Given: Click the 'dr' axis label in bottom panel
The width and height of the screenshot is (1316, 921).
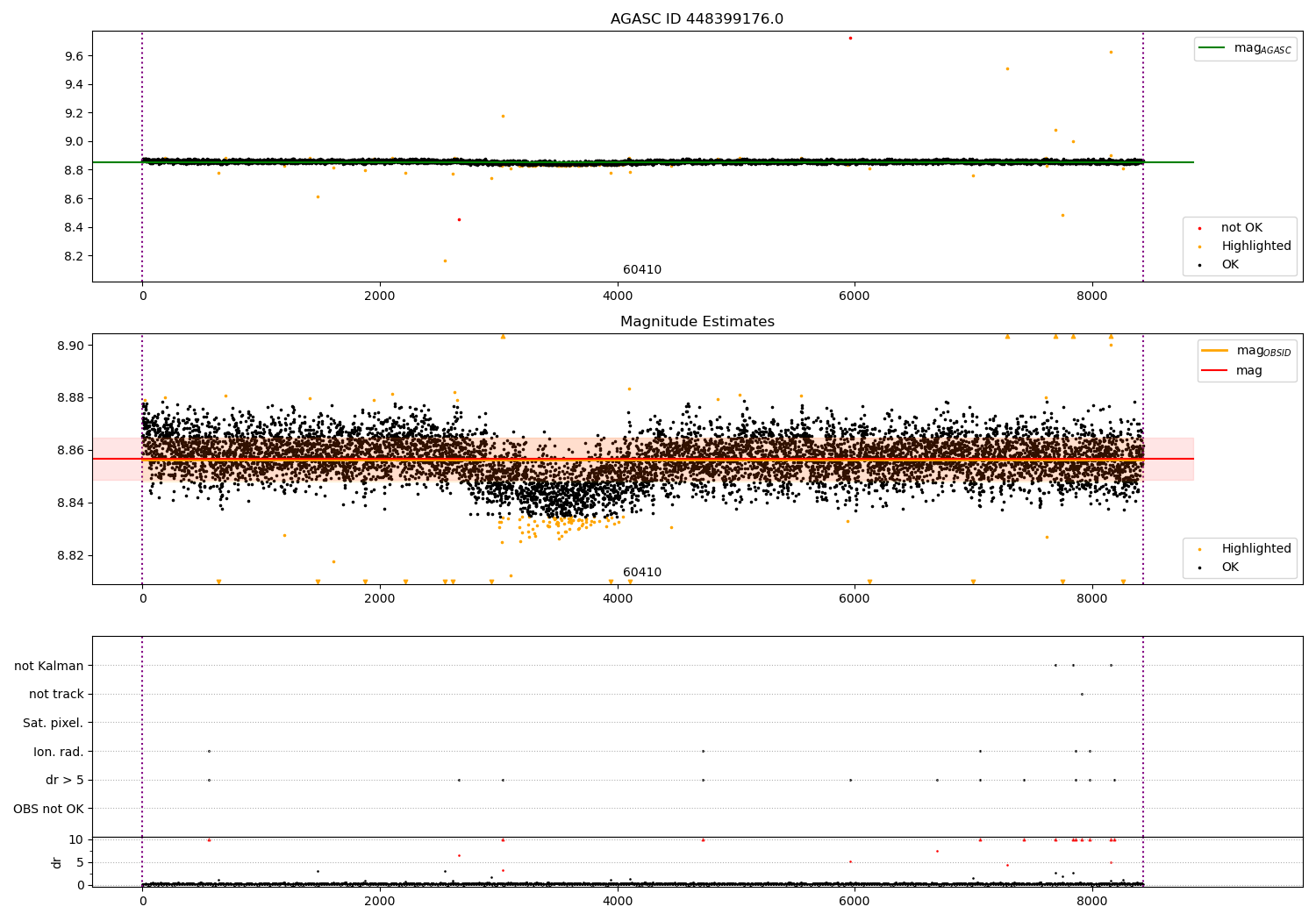Looking at the screenshot, I should coord(57,862).
